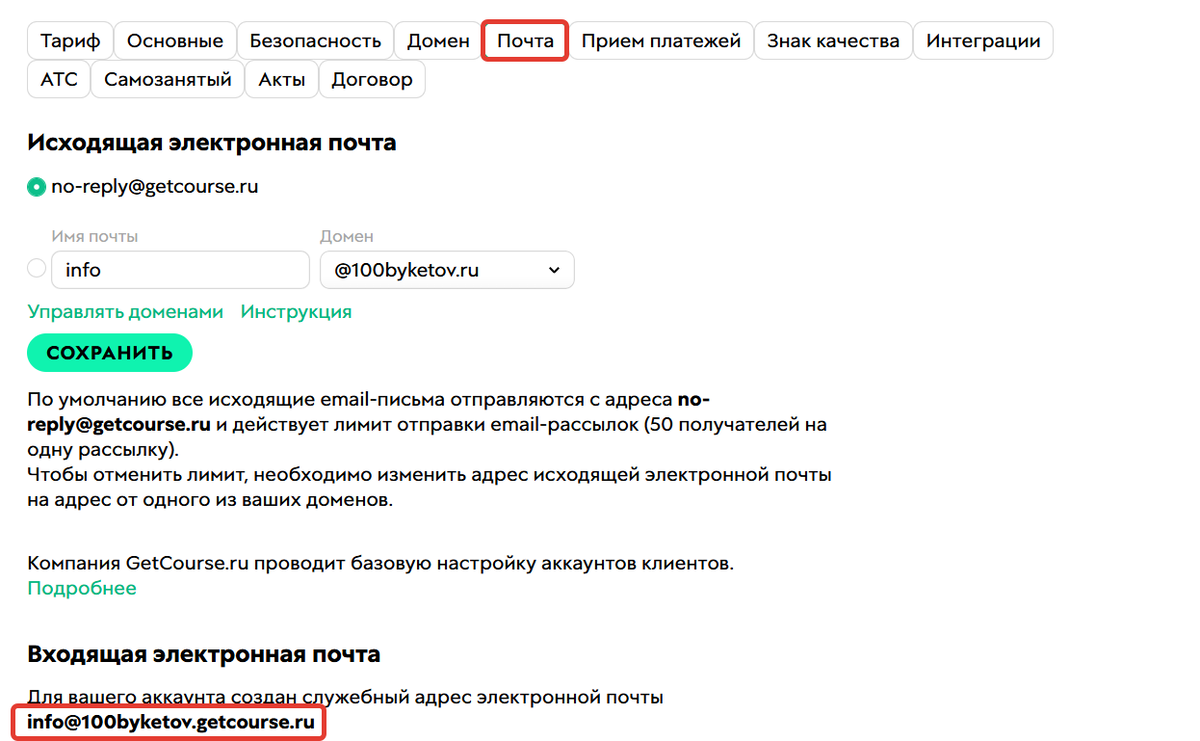
Task: Switch to the Основные tab
Action: [x=175, y=41]
